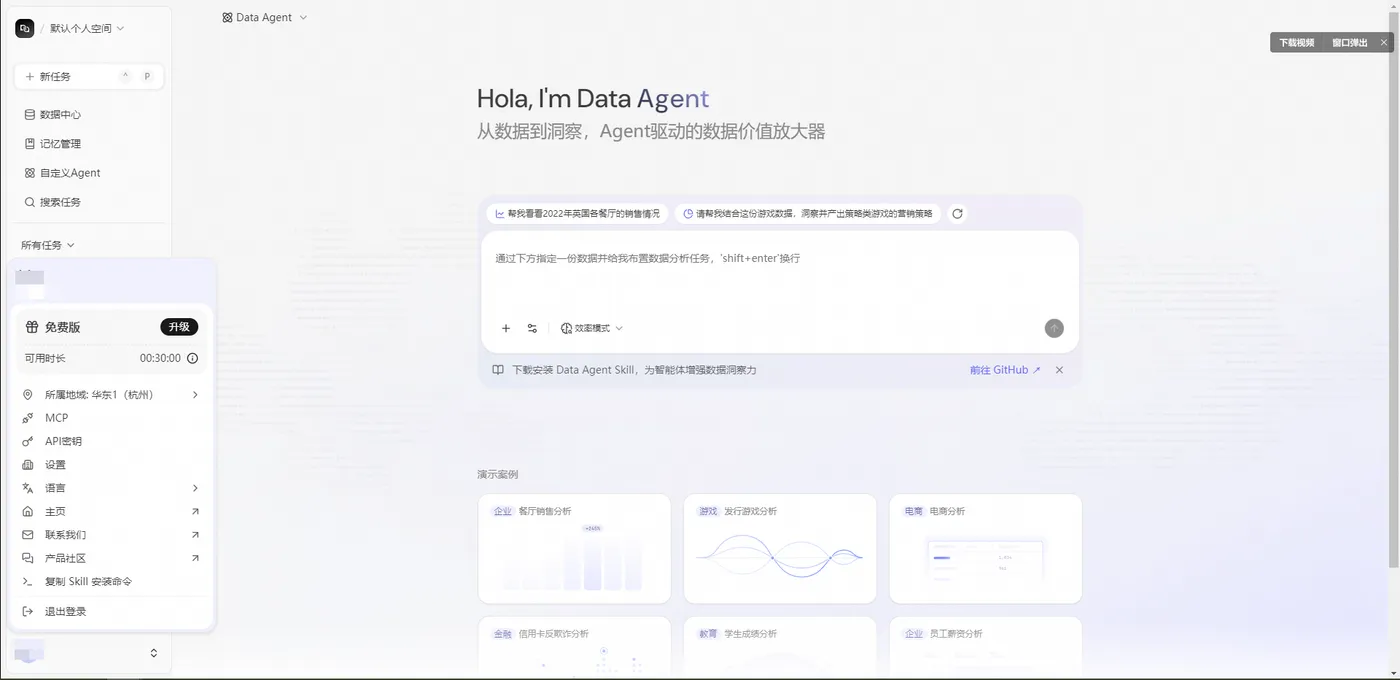The height and width of the screenshot is (680, 1400).
Task: Click the plus add-data icon in prompt box
Action: pyautogui.click(x=506, y=328)
